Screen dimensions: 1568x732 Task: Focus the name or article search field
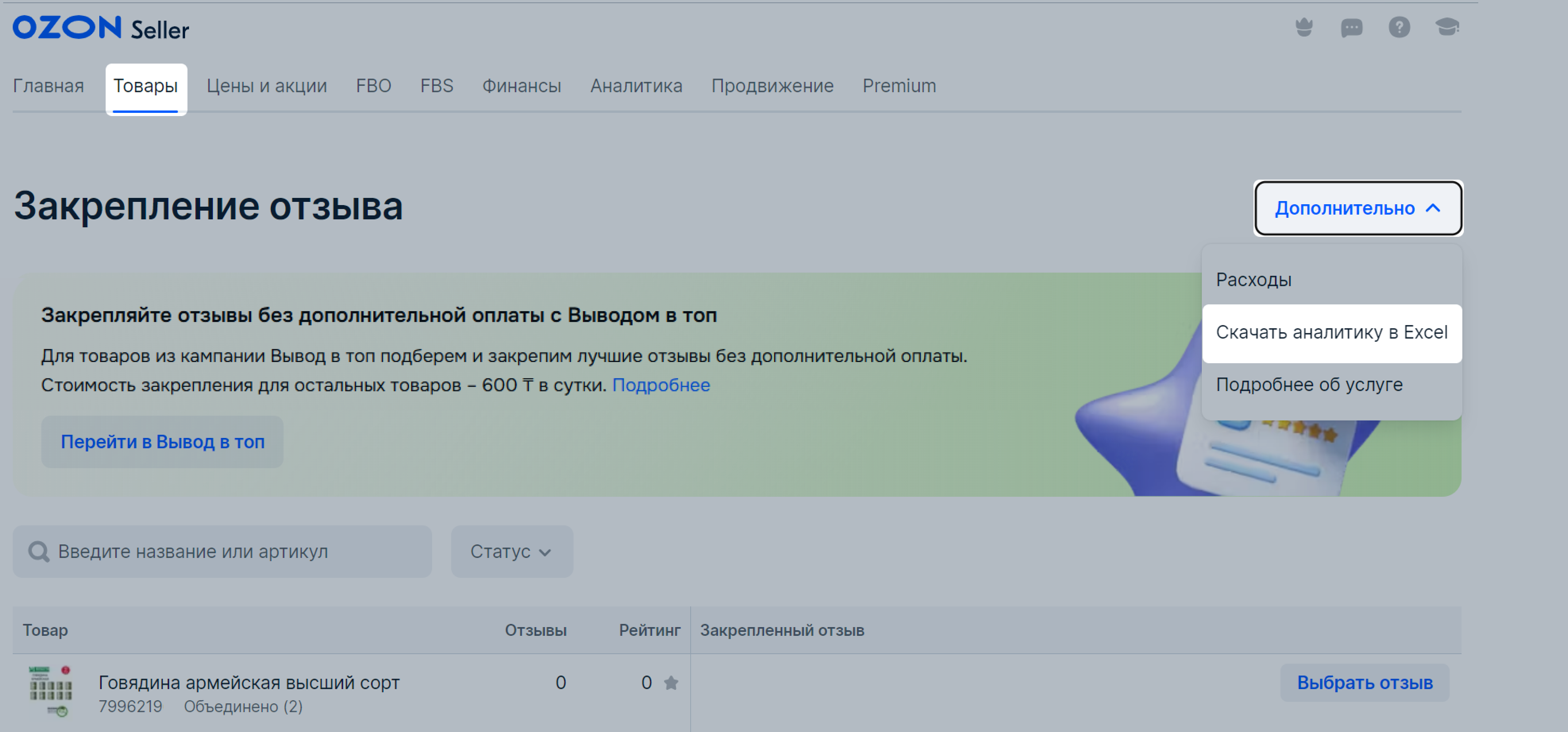[x=222, y=552]
